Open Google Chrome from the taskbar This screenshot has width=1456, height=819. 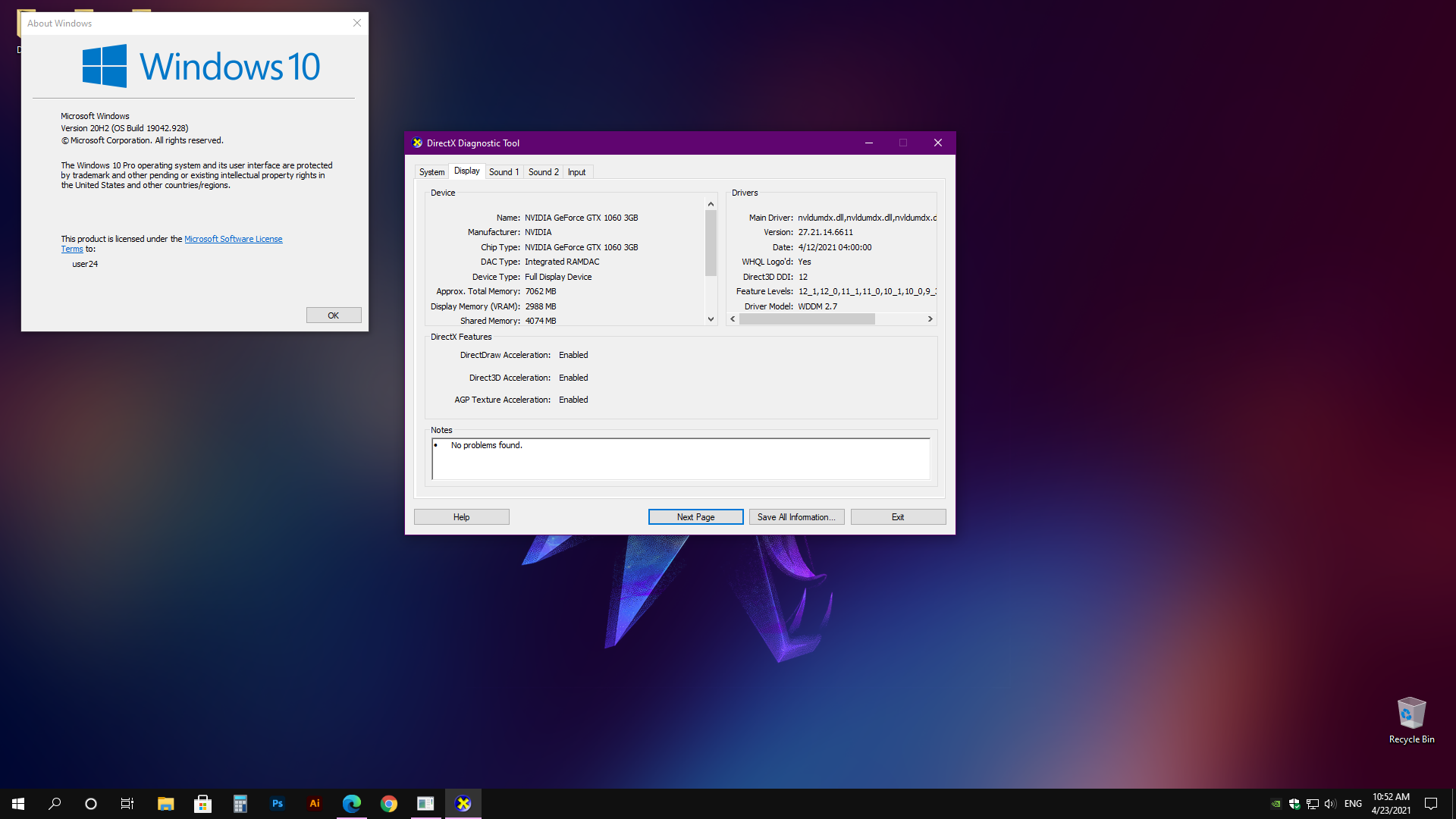coord(388,804)
